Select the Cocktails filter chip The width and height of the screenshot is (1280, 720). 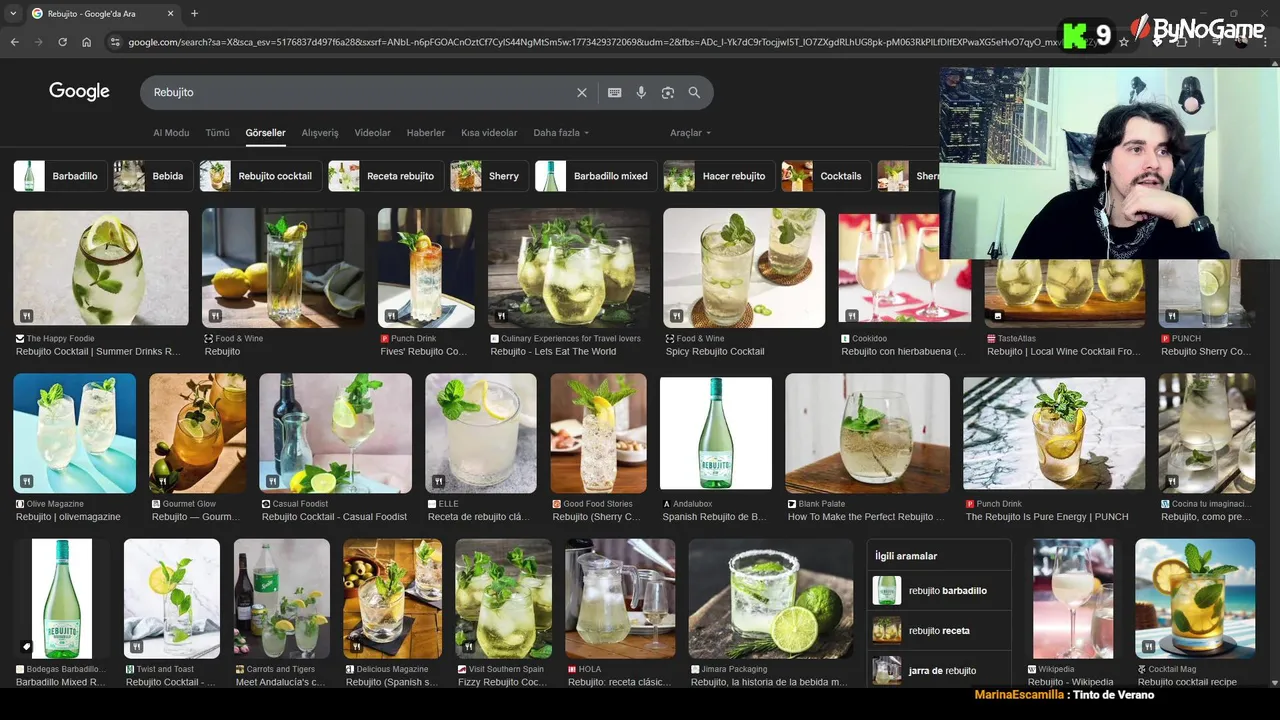point(826,176)
